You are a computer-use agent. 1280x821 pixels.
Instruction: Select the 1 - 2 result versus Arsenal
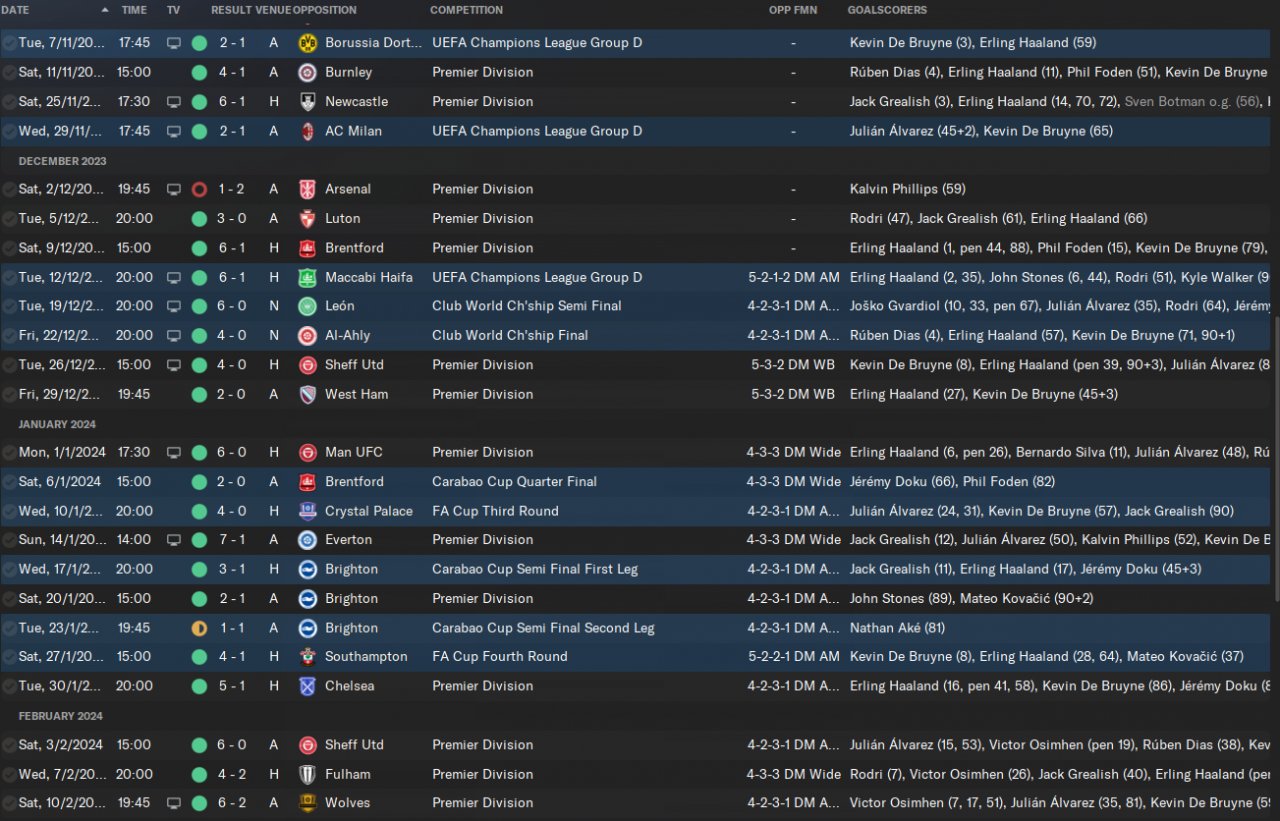point(232,189)
